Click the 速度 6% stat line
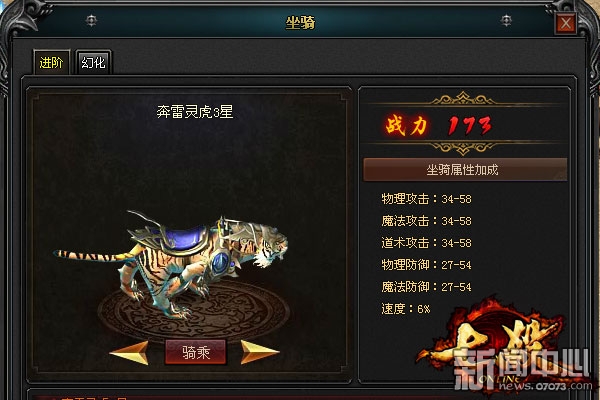Image resolution: width=600 pixels, height=400 pixels. [406, 309]
